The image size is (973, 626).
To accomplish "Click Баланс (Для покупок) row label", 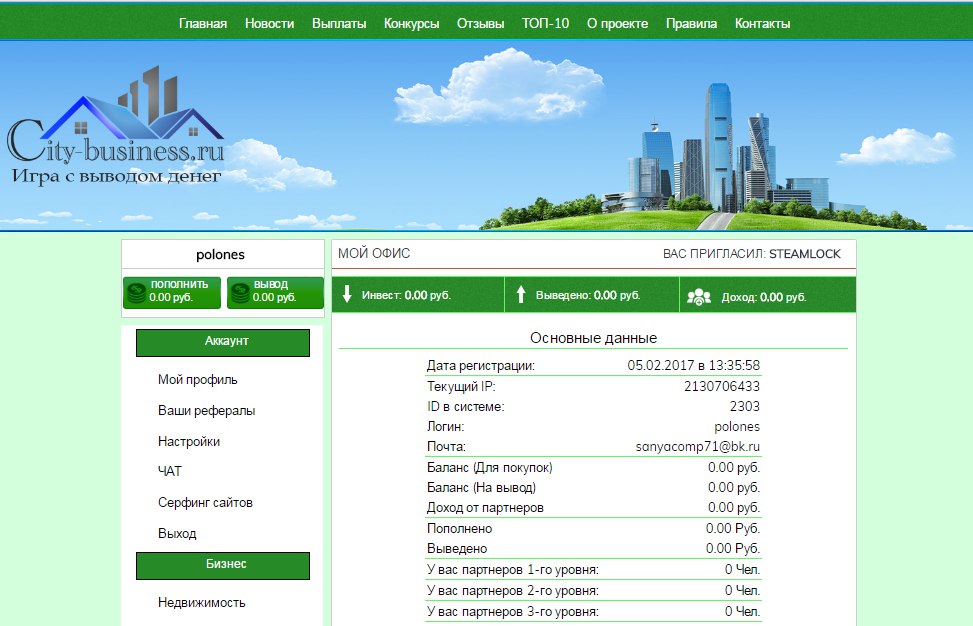I will 490,467.
